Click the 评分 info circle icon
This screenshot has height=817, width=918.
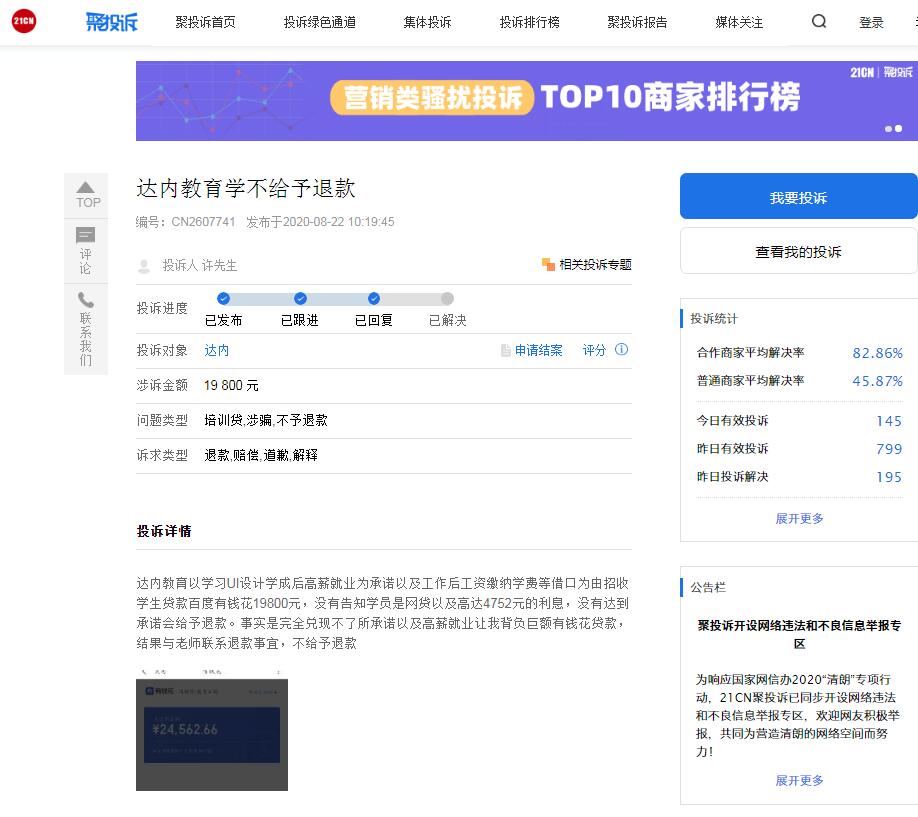[621, 350]
